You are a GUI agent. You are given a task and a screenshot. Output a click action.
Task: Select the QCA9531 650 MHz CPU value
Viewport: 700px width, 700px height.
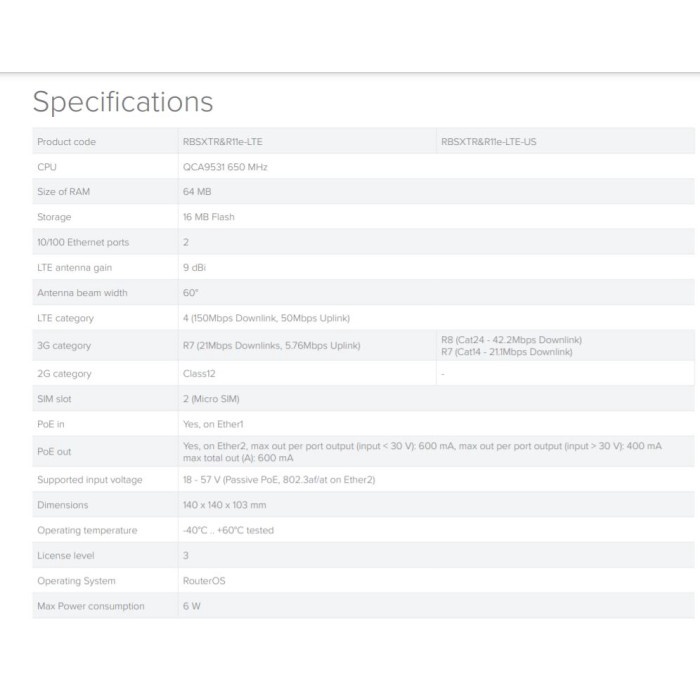[225, 167]
